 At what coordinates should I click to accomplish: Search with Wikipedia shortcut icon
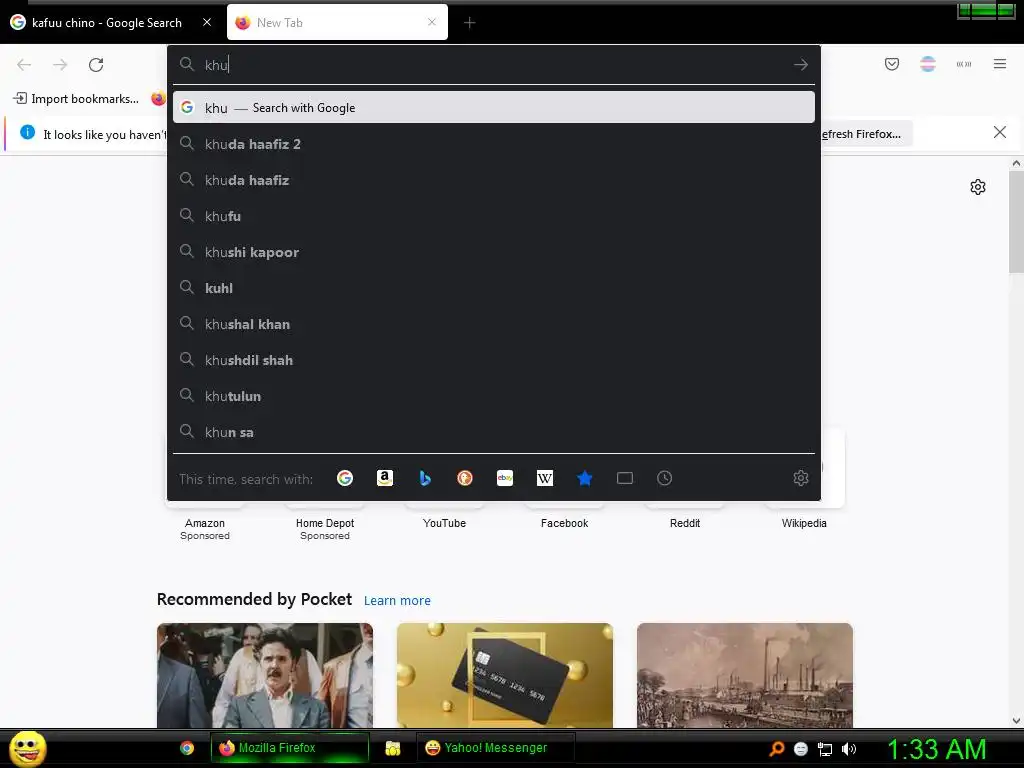pos(545,478)
